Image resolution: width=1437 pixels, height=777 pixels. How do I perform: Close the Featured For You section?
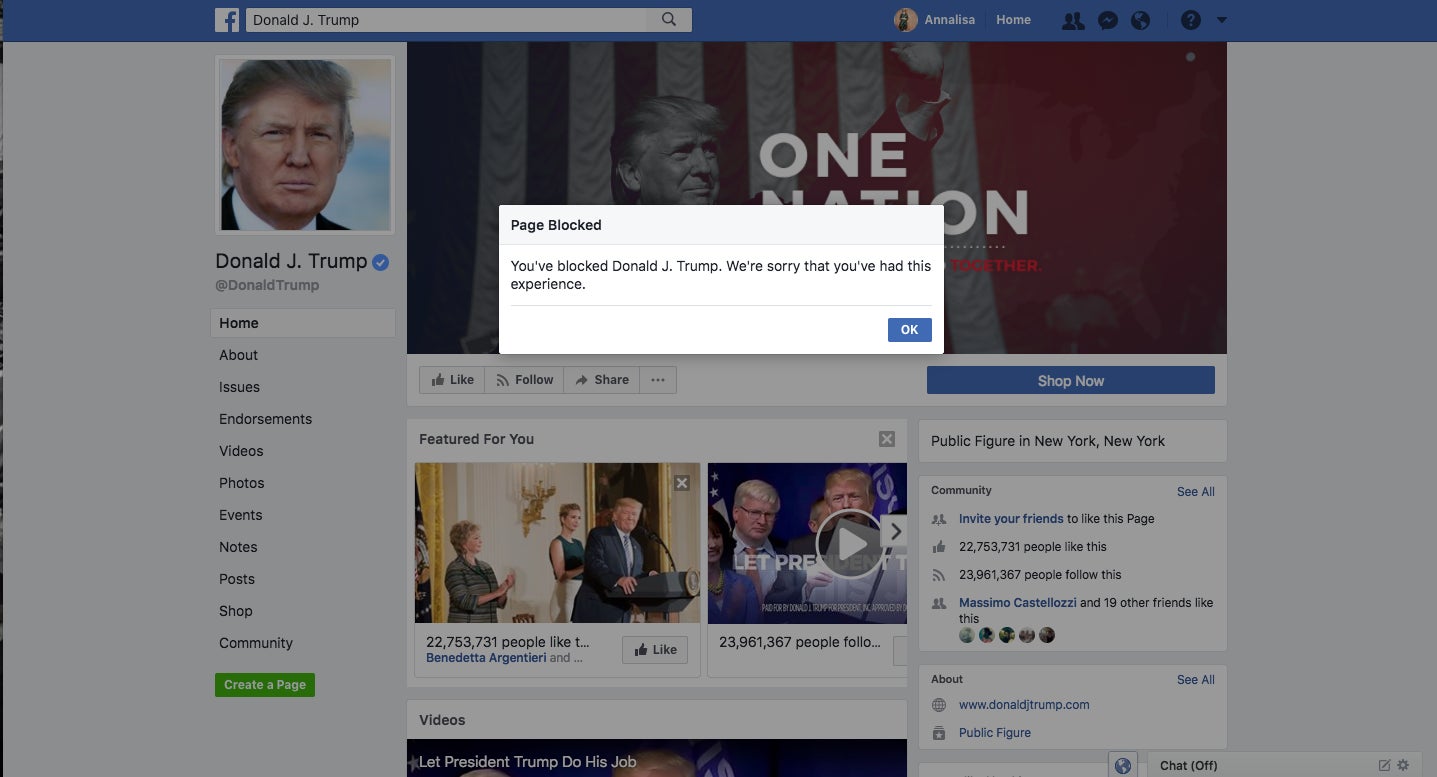point(886,439)
